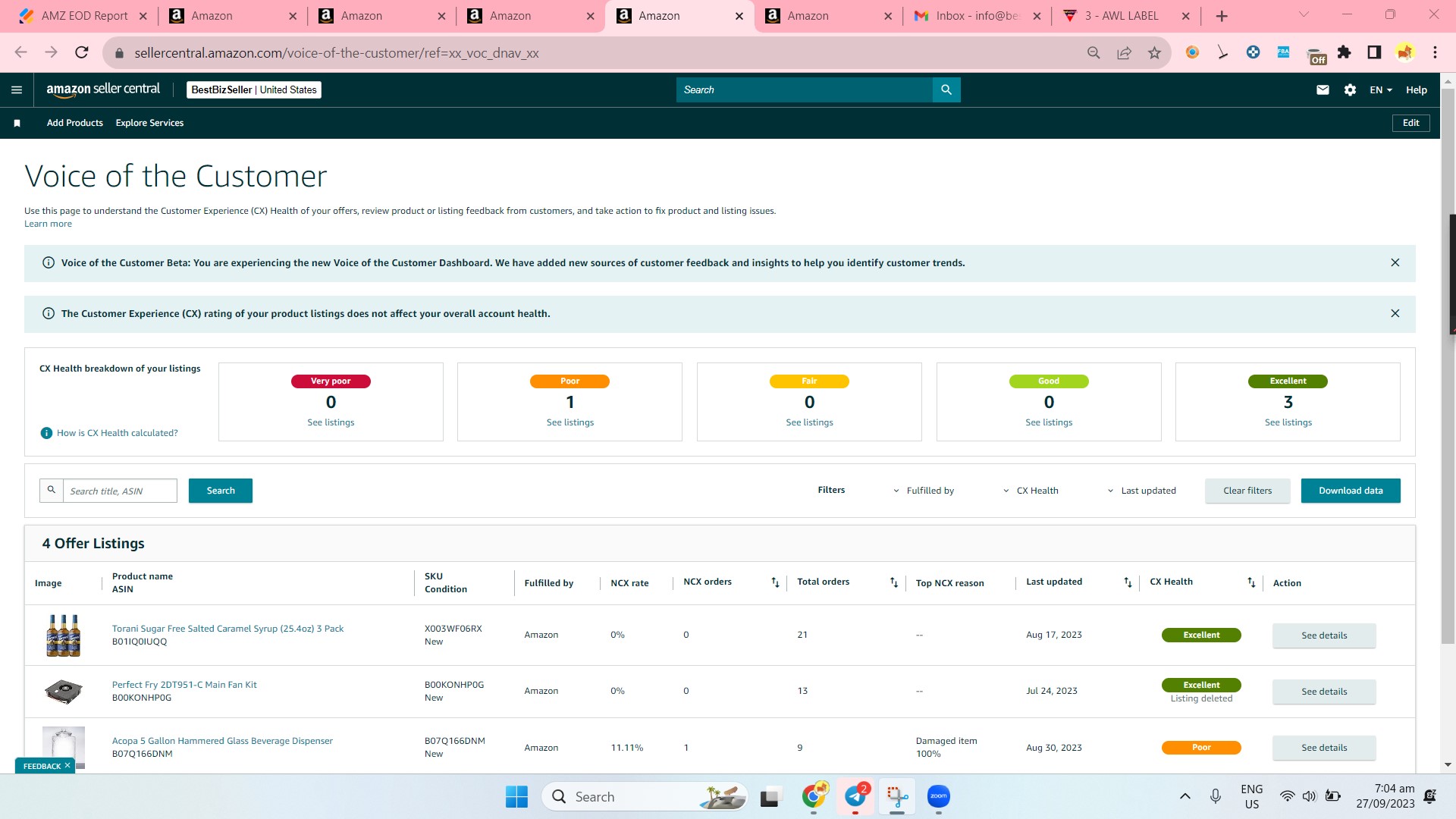The width and height of the screenshot is (1456, 819).
Task: Show hidden system tray icons
Action: [x=1185, y=796]
